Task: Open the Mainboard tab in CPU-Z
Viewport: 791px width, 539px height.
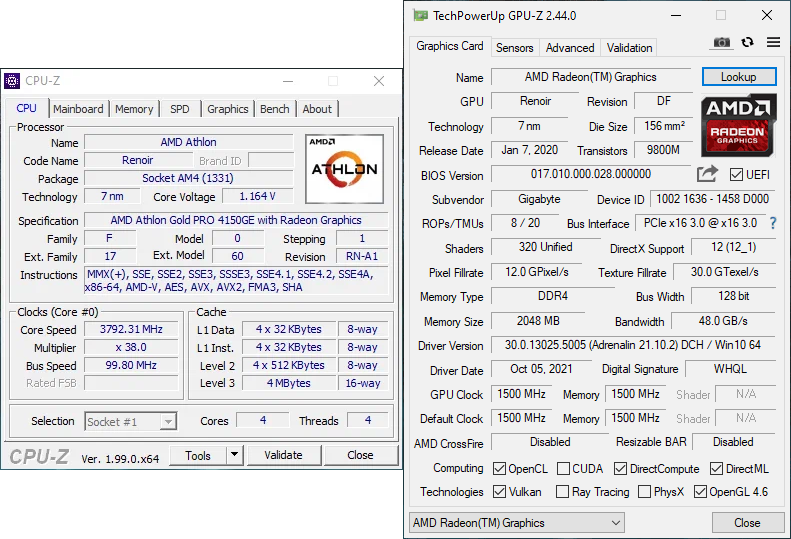Action: 78,109
